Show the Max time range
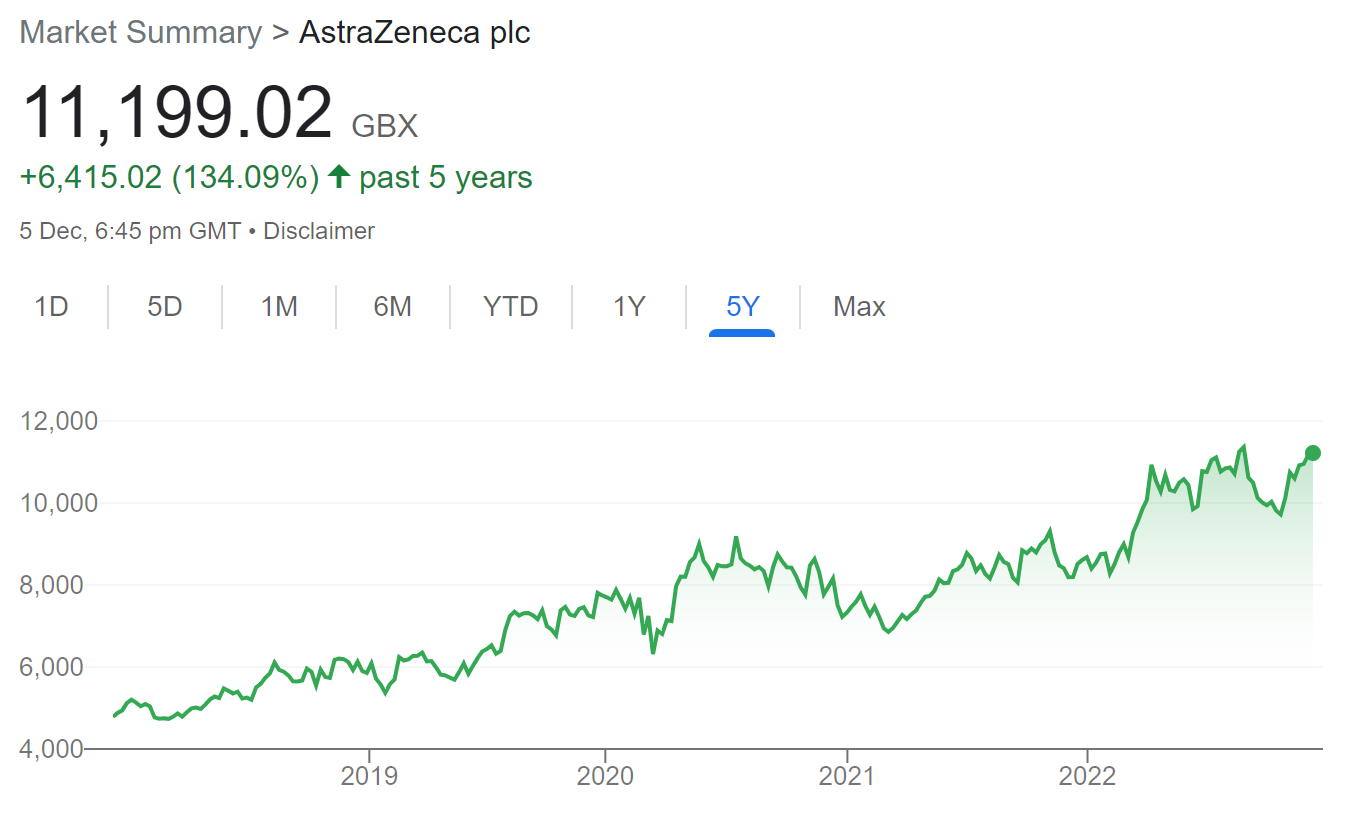 tap(859, 306)
